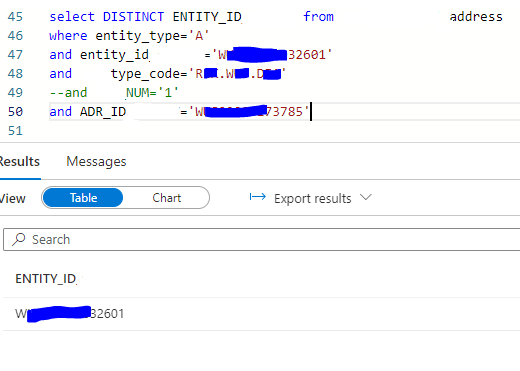Switch view to Table
The width and height of the screenshot is (520, 371).
tap(83, 198)
